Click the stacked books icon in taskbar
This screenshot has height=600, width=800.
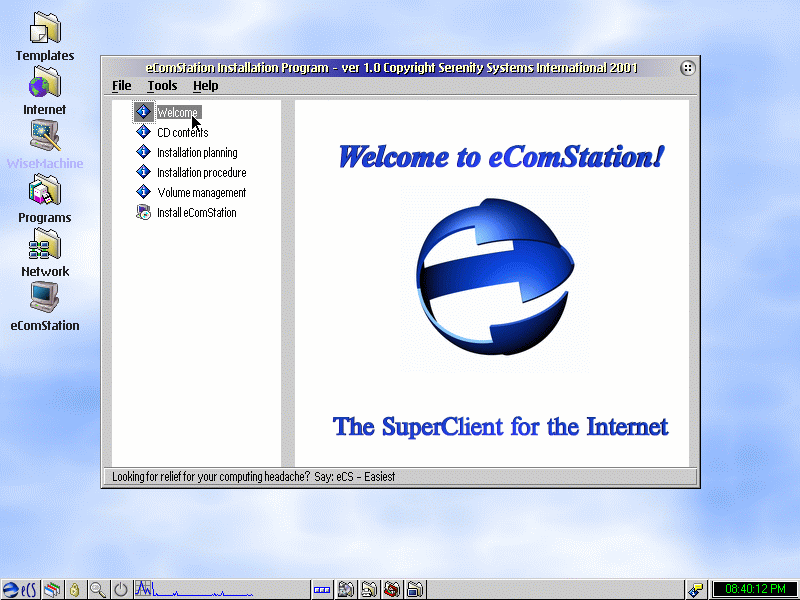(x=52, y=590)
